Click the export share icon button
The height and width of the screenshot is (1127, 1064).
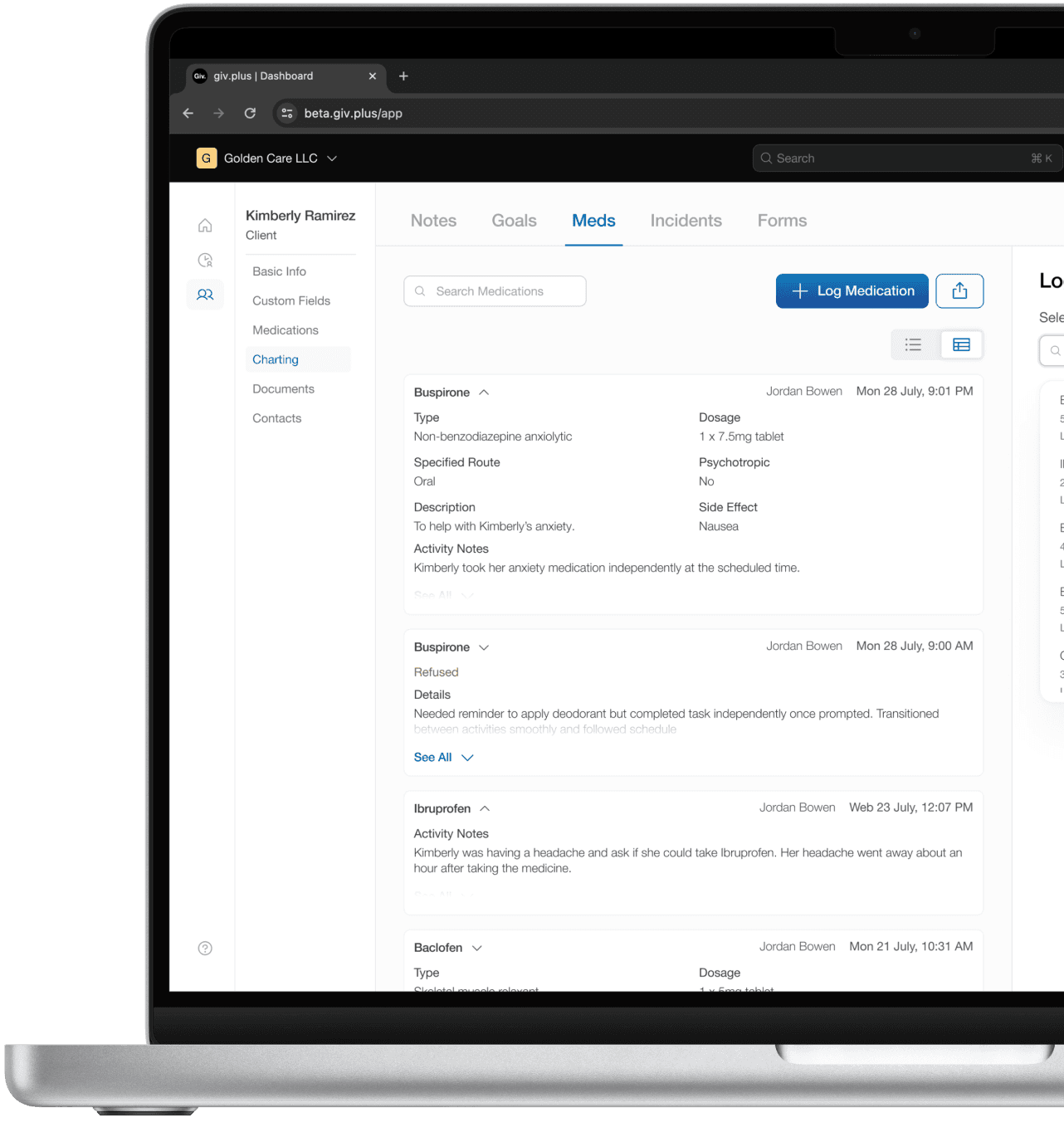tap(959, 290)
